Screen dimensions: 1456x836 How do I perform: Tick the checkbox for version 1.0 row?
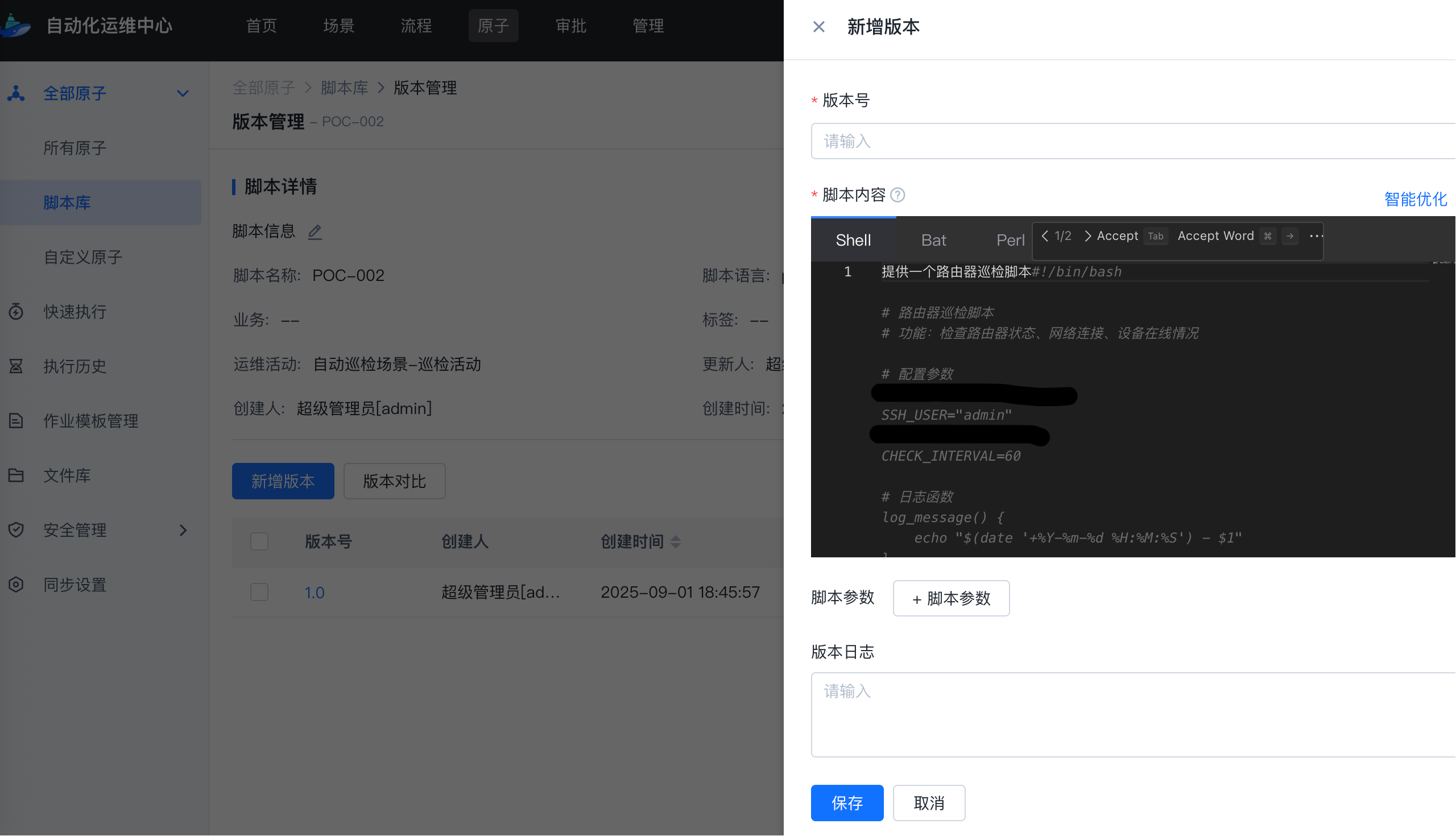259,593
